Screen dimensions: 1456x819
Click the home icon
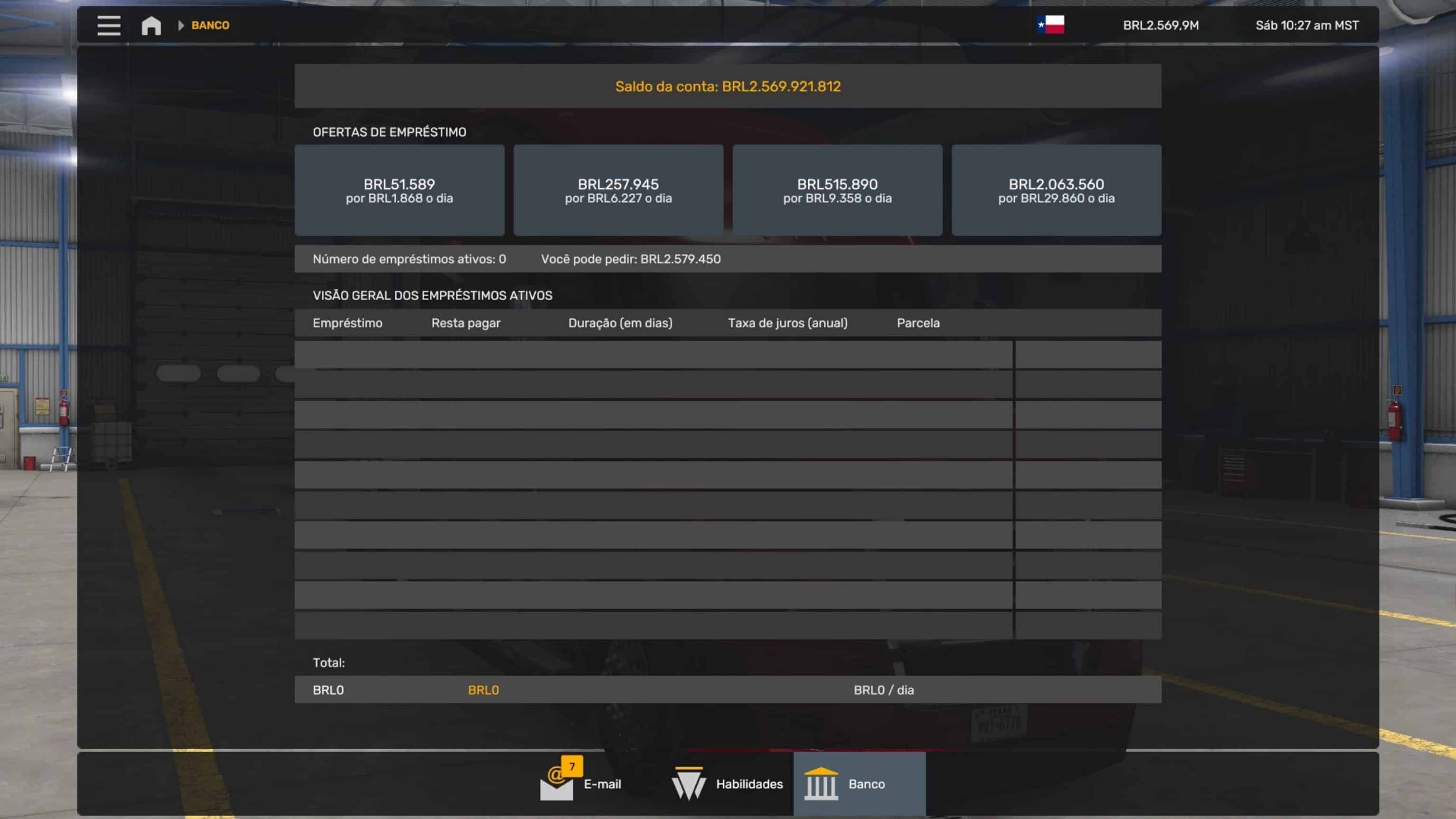pos(151,26)
